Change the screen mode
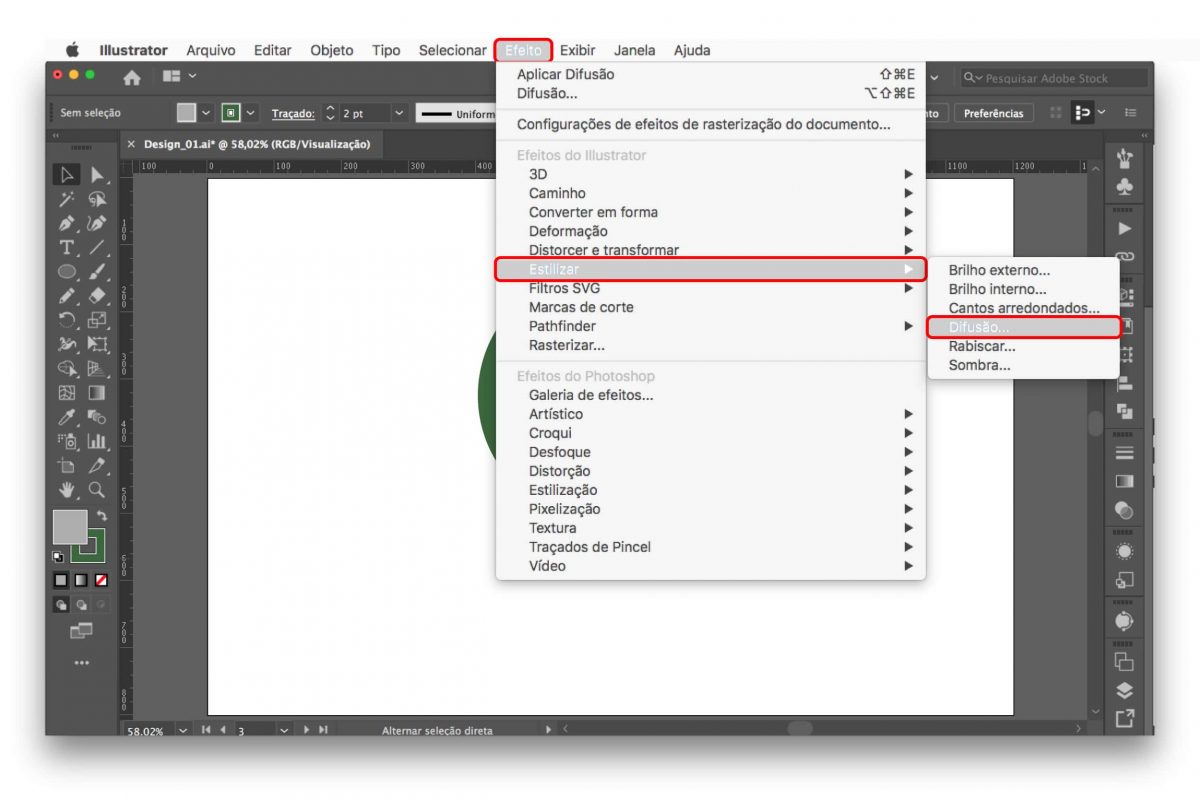 [x=81, y=631]
